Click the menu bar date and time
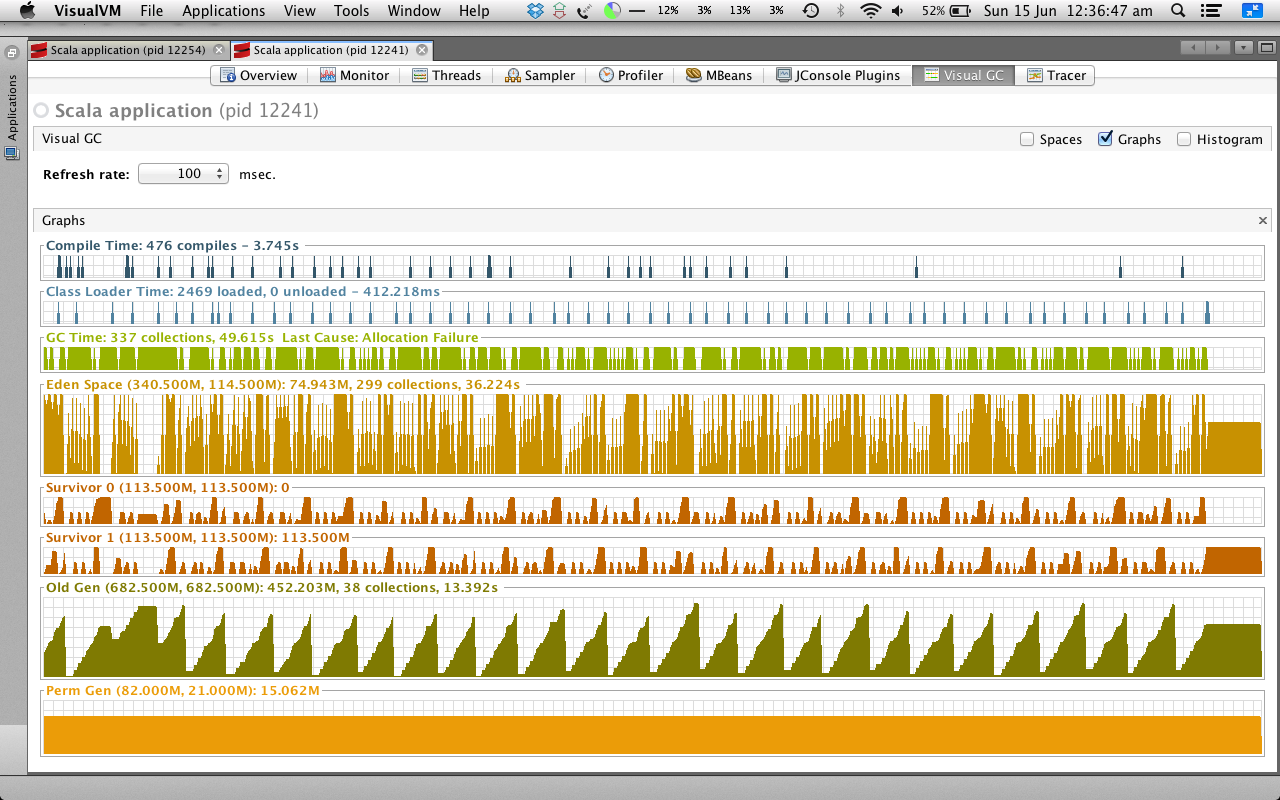This screenshot has height=800, width=1280. click(x=1070, y=11)
